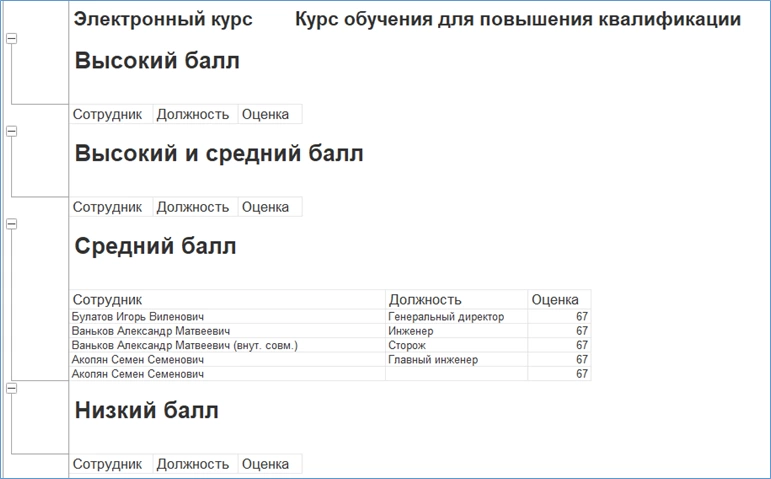
Task: Click the 'Инженер' position cell
Action: [456, 331]
